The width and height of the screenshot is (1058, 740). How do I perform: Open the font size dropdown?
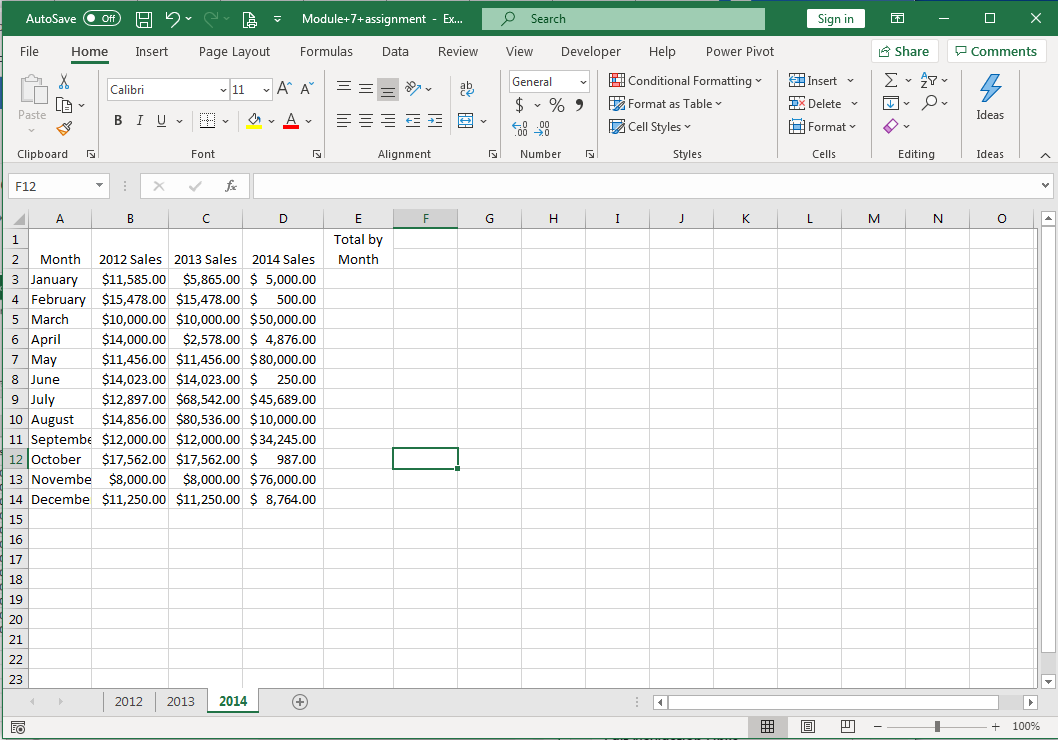266,90
